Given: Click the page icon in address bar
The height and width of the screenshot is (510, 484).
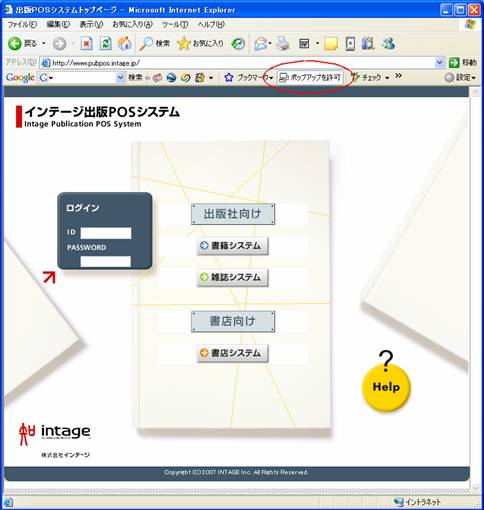Looking at the screenshot, I should pyautogui.click(x=45, y=63).
